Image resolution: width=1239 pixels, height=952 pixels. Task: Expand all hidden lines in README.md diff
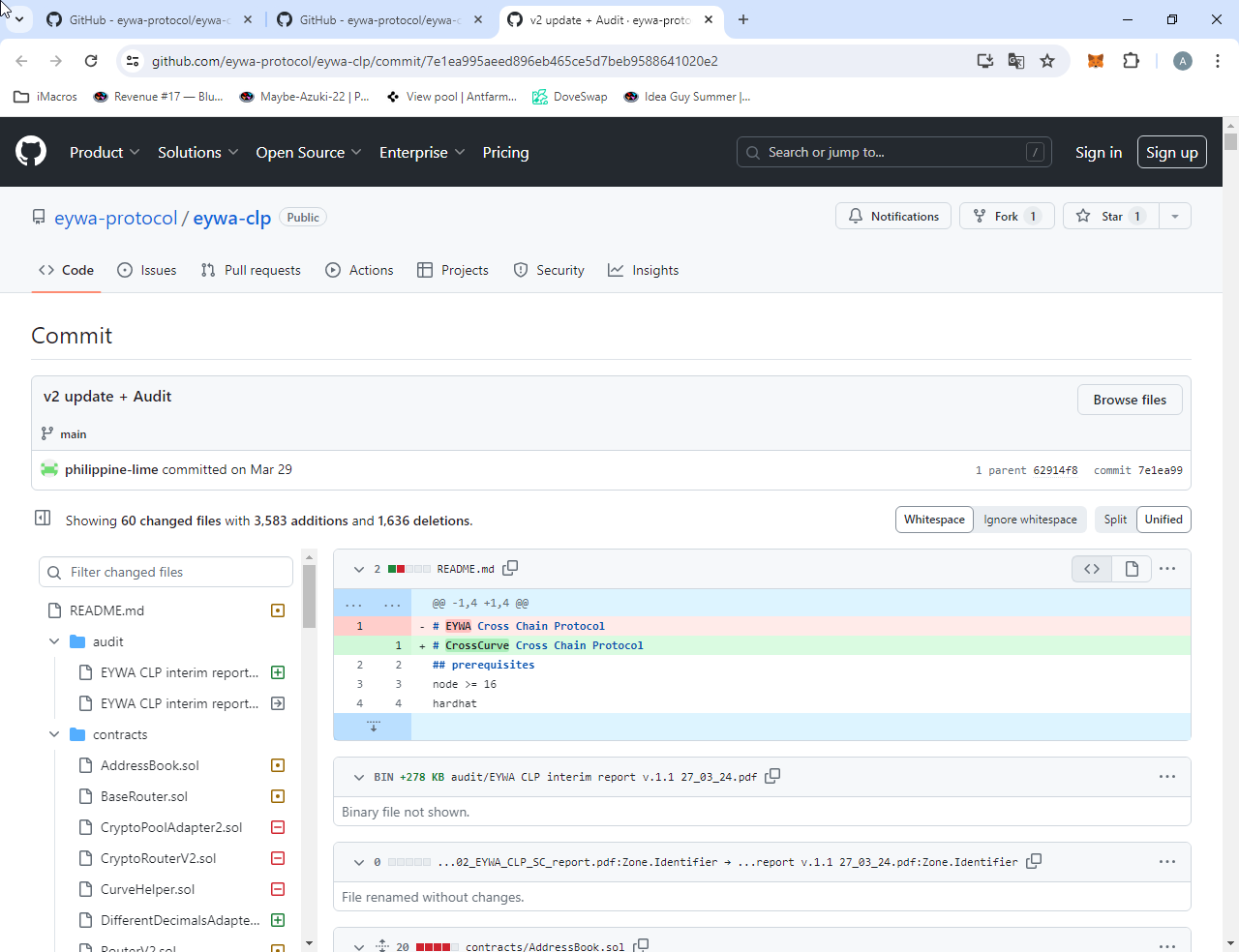point(373,726)
